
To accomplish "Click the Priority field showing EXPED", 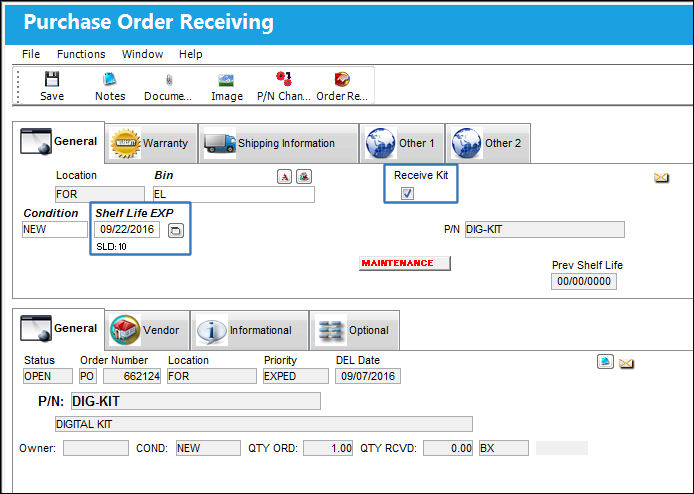I will pos(296,376).
